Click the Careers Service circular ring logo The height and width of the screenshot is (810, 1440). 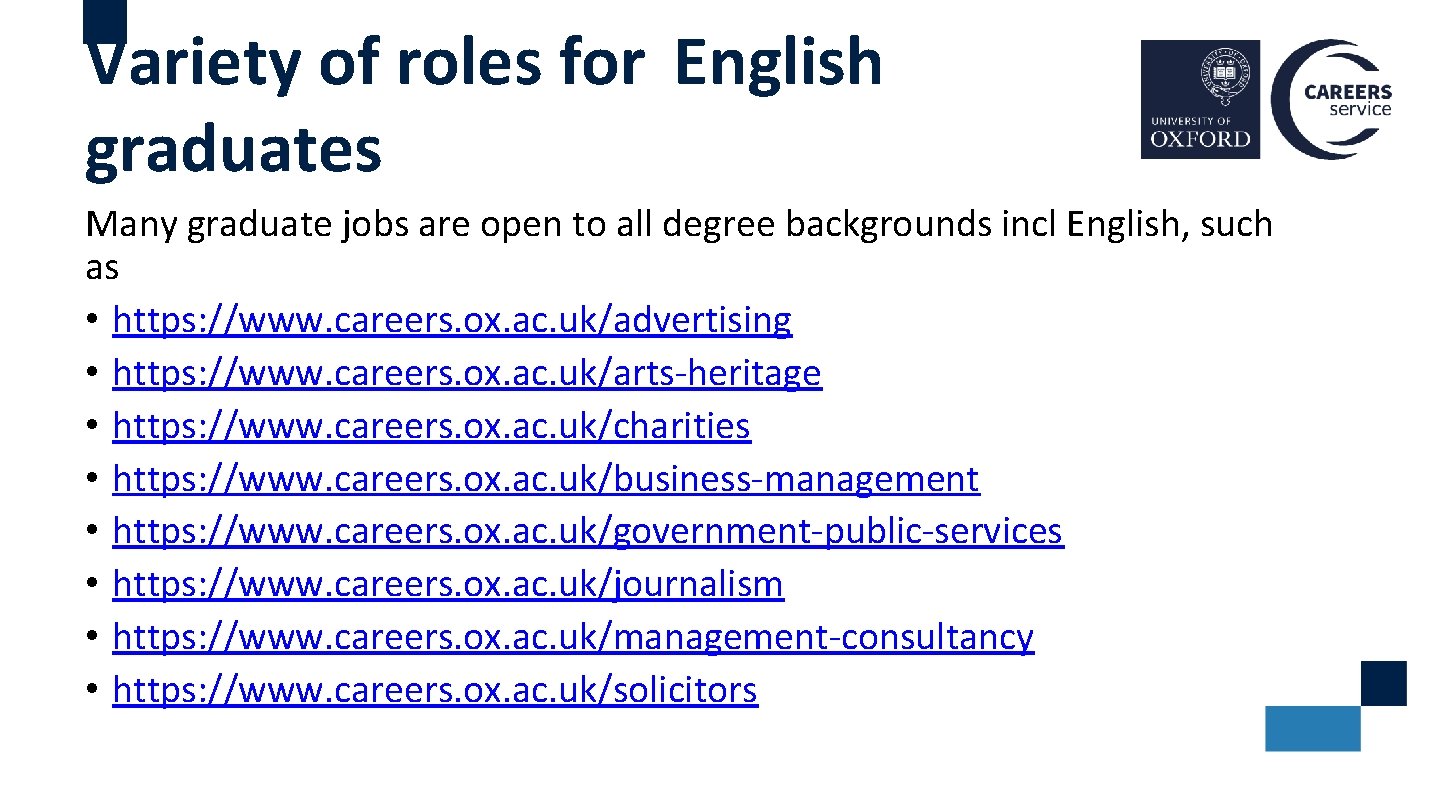click(1290, 100)
